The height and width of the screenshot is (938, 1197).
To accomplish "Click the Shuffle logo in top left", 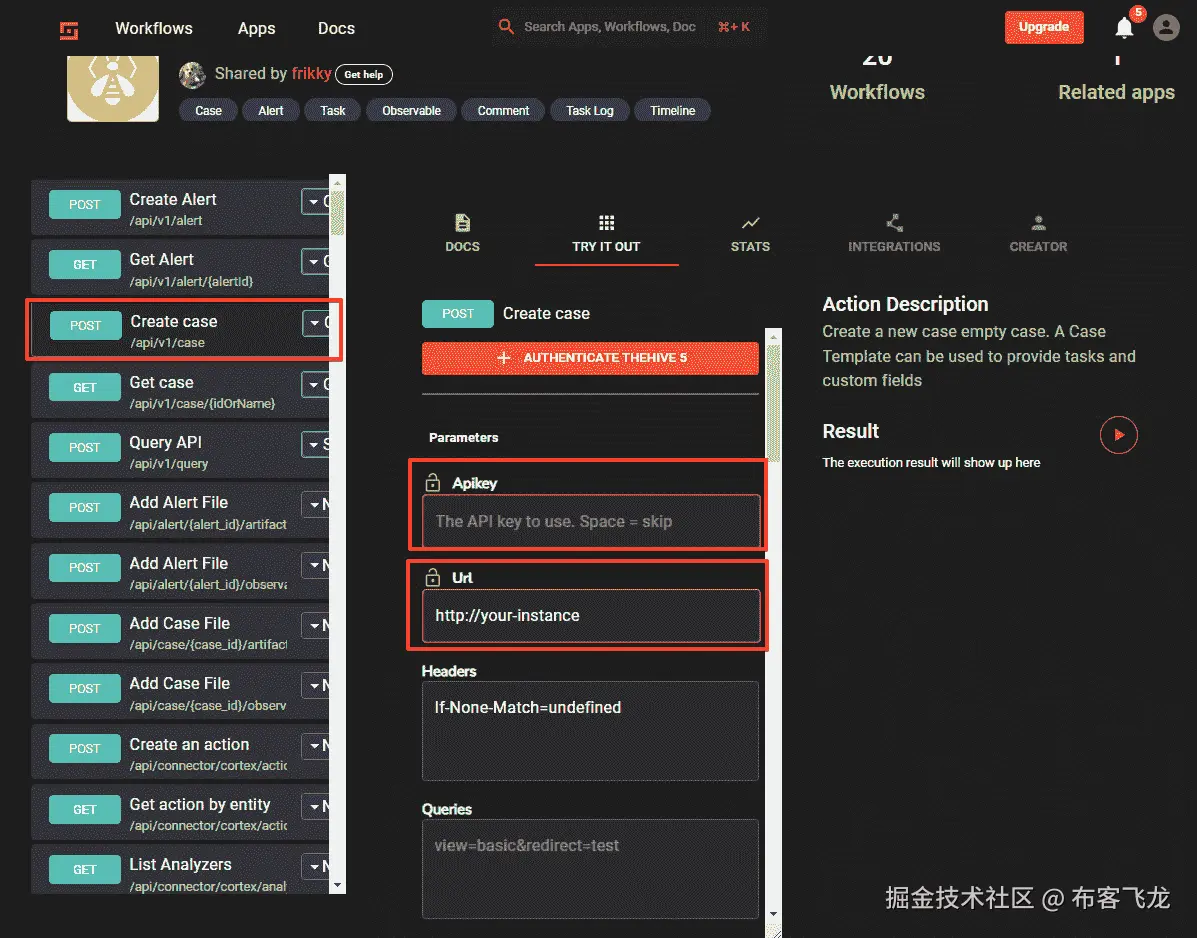I will coord(67,28).
